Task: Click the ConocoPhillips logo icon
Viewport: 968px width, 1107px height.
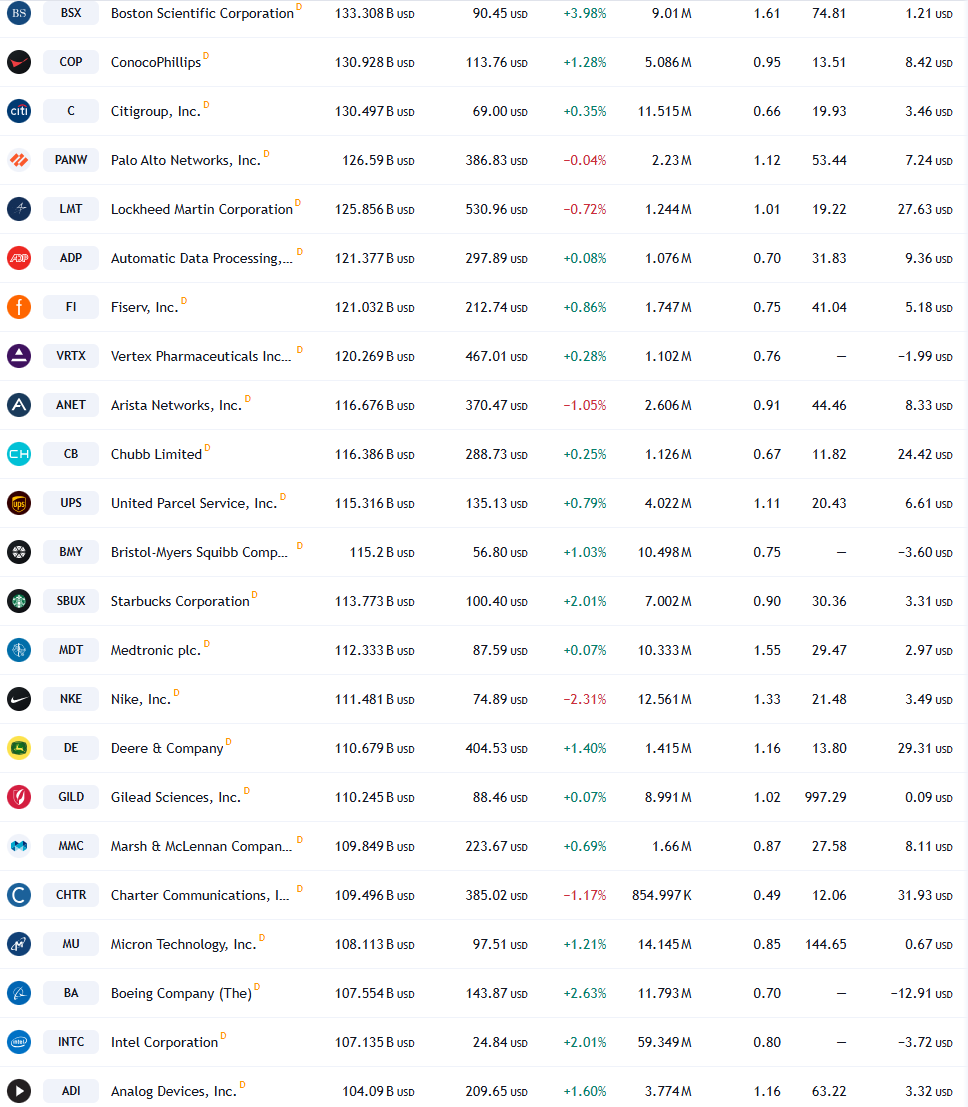Action: 19,62
